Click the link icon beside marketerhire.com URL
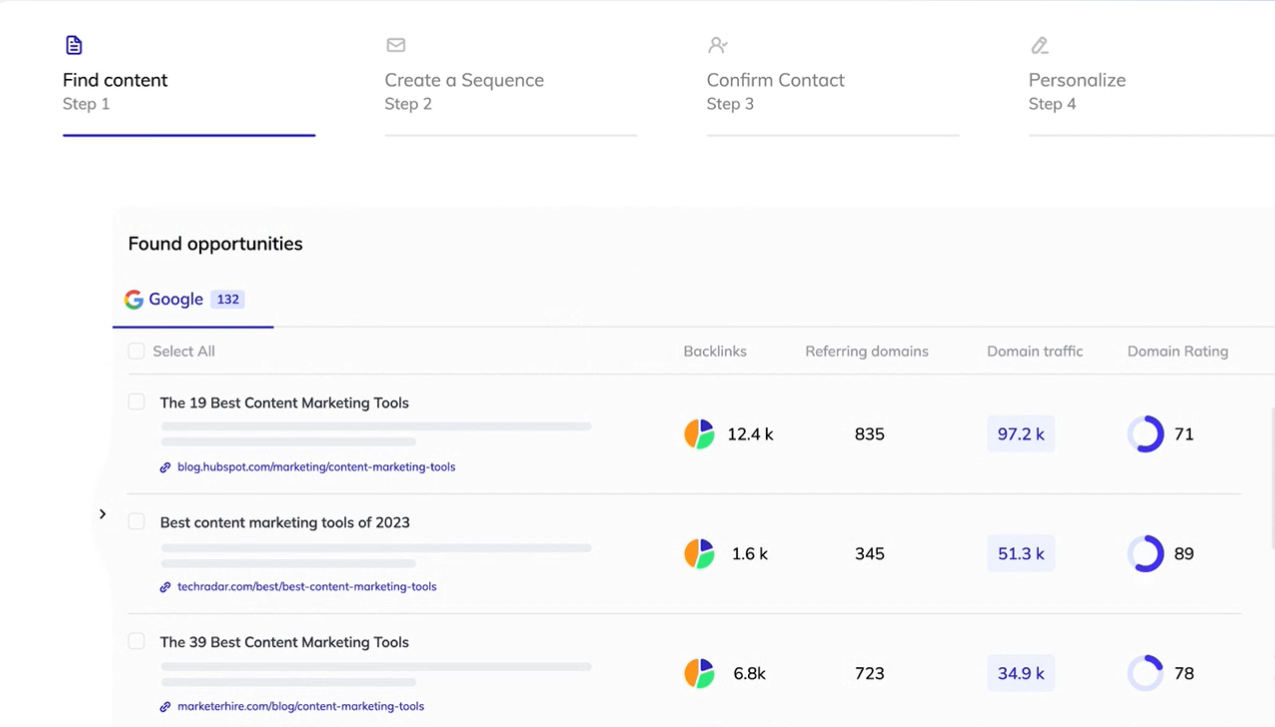 tap(165, 707)
